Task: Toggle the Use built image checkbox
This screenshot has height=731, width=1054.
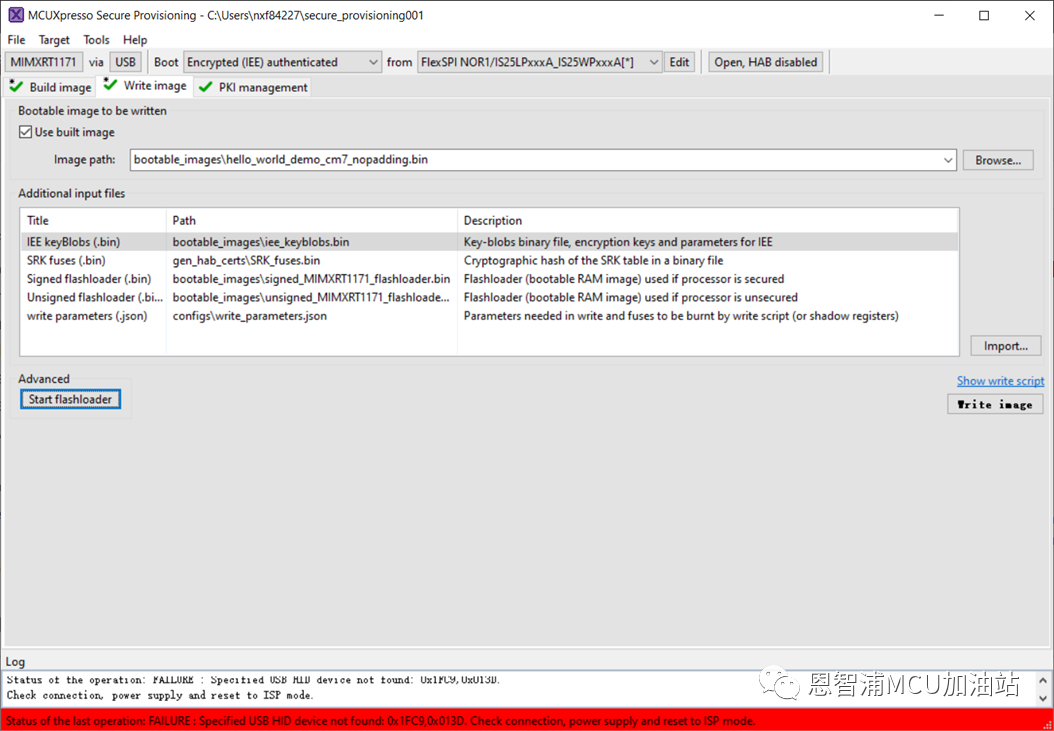Action: coord(26,132)
